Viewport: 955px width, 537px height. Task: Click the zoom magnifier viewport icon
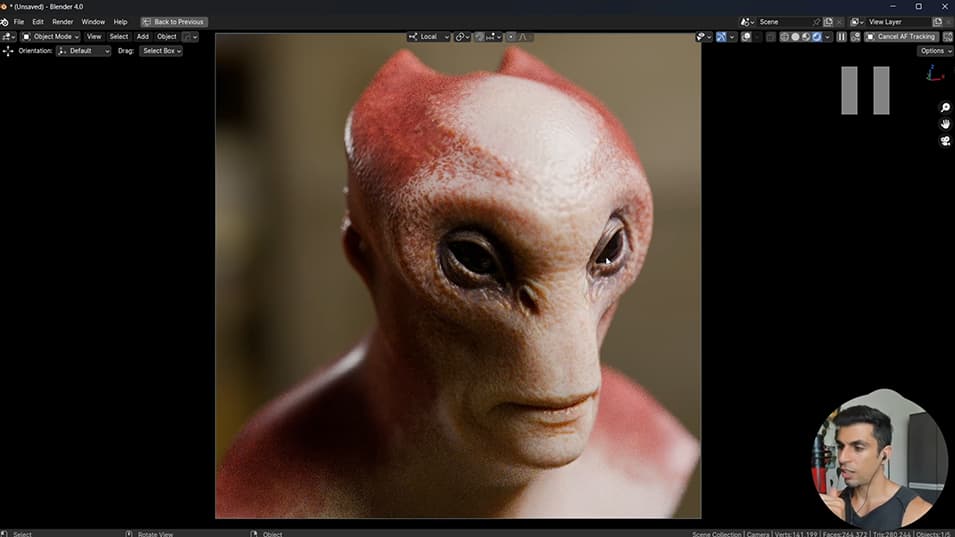[x=945, y=108]
